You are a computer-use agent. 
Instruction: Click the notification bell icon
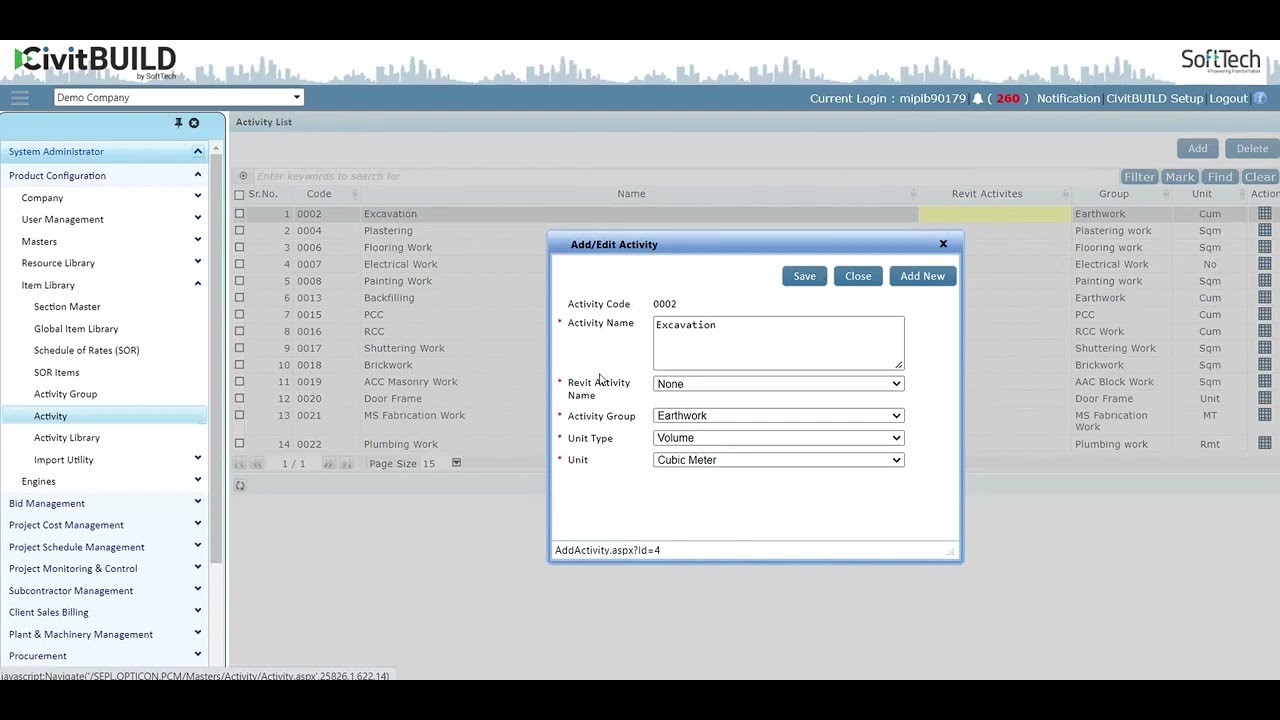click(978, 98)
